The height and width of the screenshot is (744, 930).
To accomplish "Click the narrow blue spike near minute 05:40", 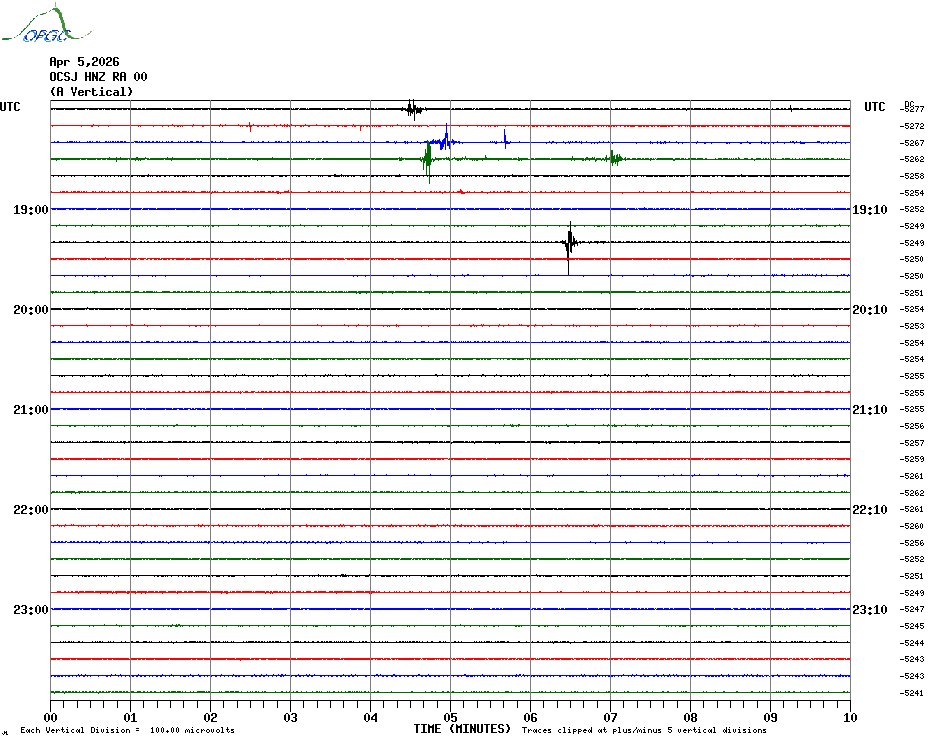I will pyautogui.click(x=505, y=139).
